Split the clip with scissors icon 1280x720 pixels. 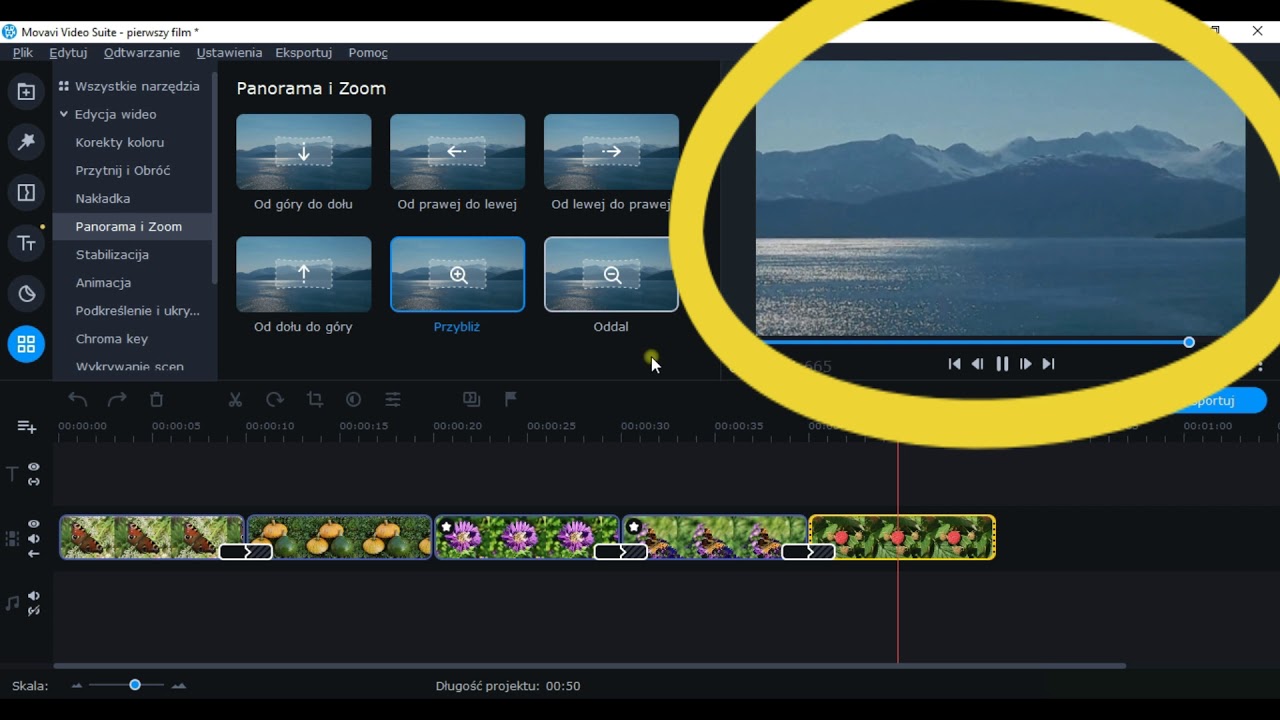[x=235, y=399]
